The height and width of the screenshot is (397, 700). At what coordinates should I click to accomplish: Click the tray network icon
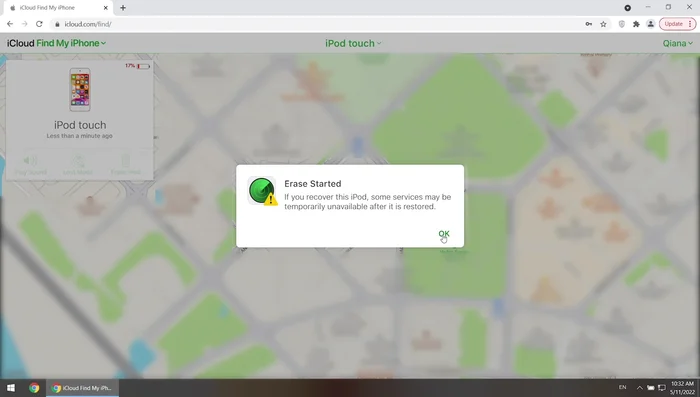click(x=662, y=388)
